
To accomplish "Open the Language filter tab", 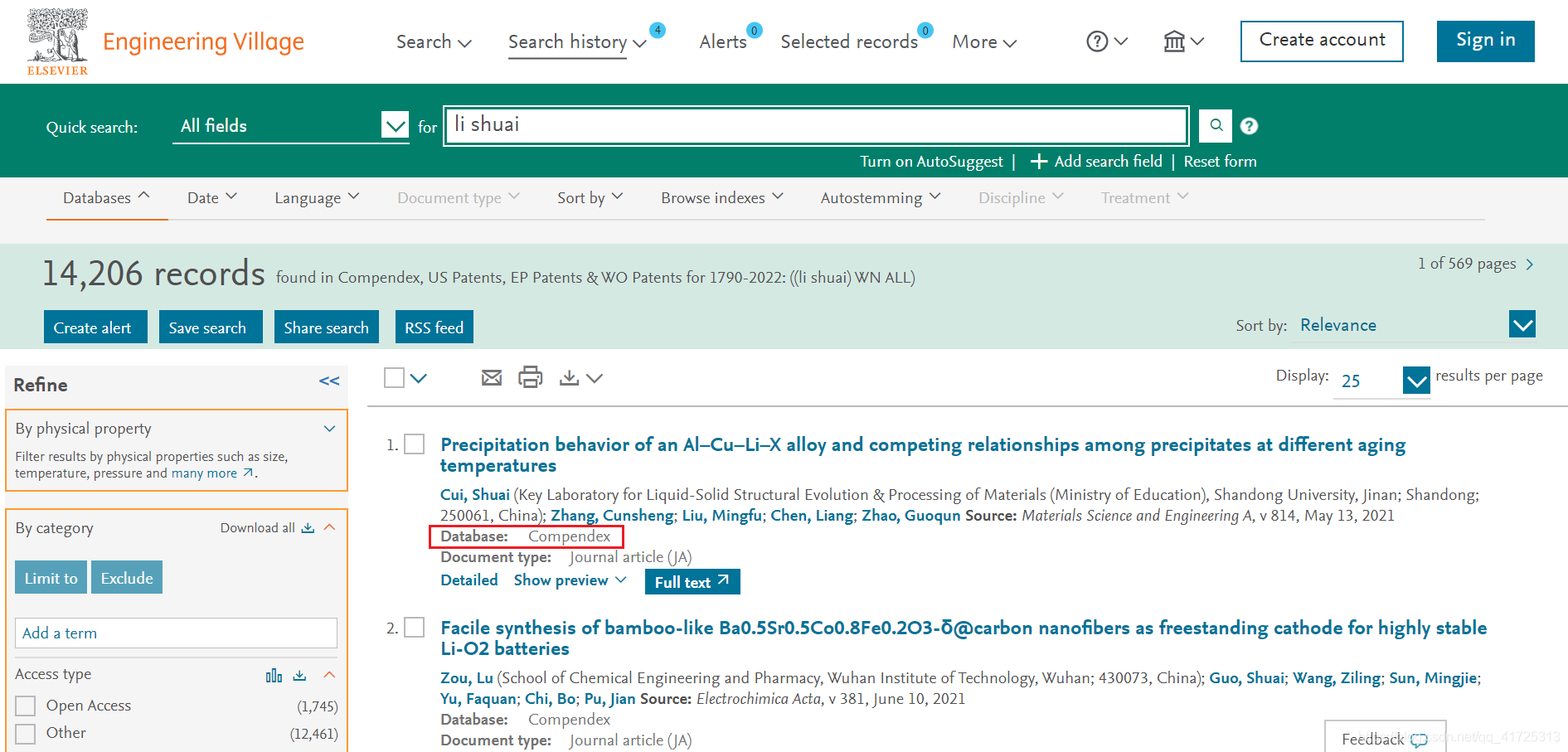I will click(317, 198).
